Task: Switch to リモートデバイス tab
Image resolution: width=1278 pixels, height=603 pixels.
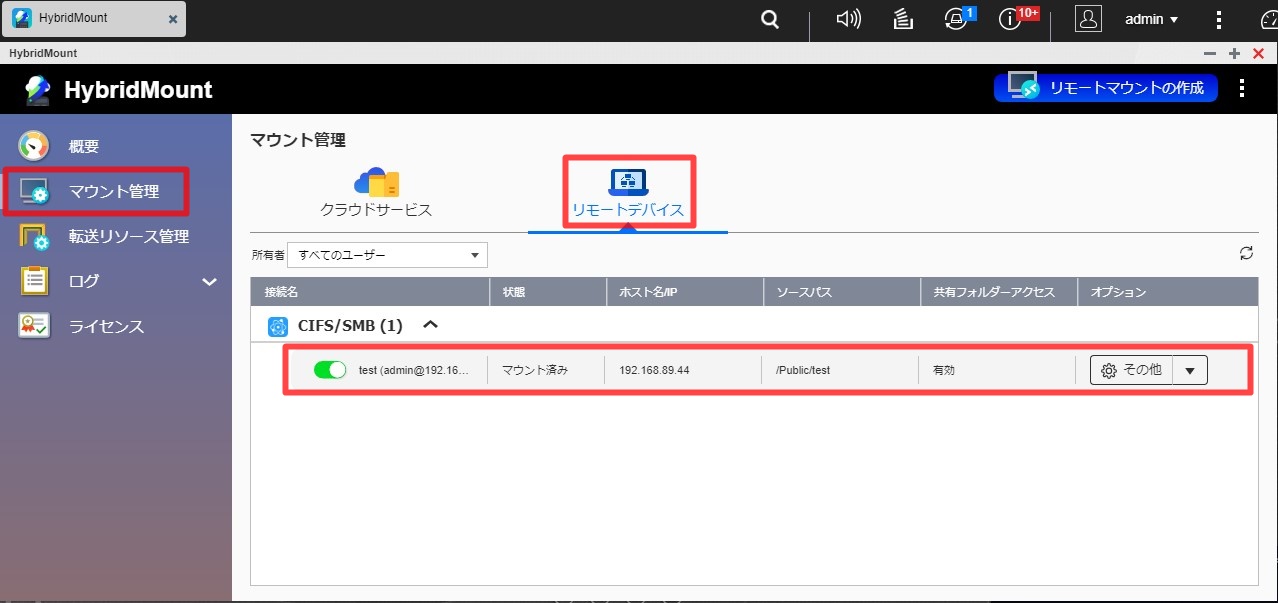Action: pyautogui.click(x=628, y=194)
